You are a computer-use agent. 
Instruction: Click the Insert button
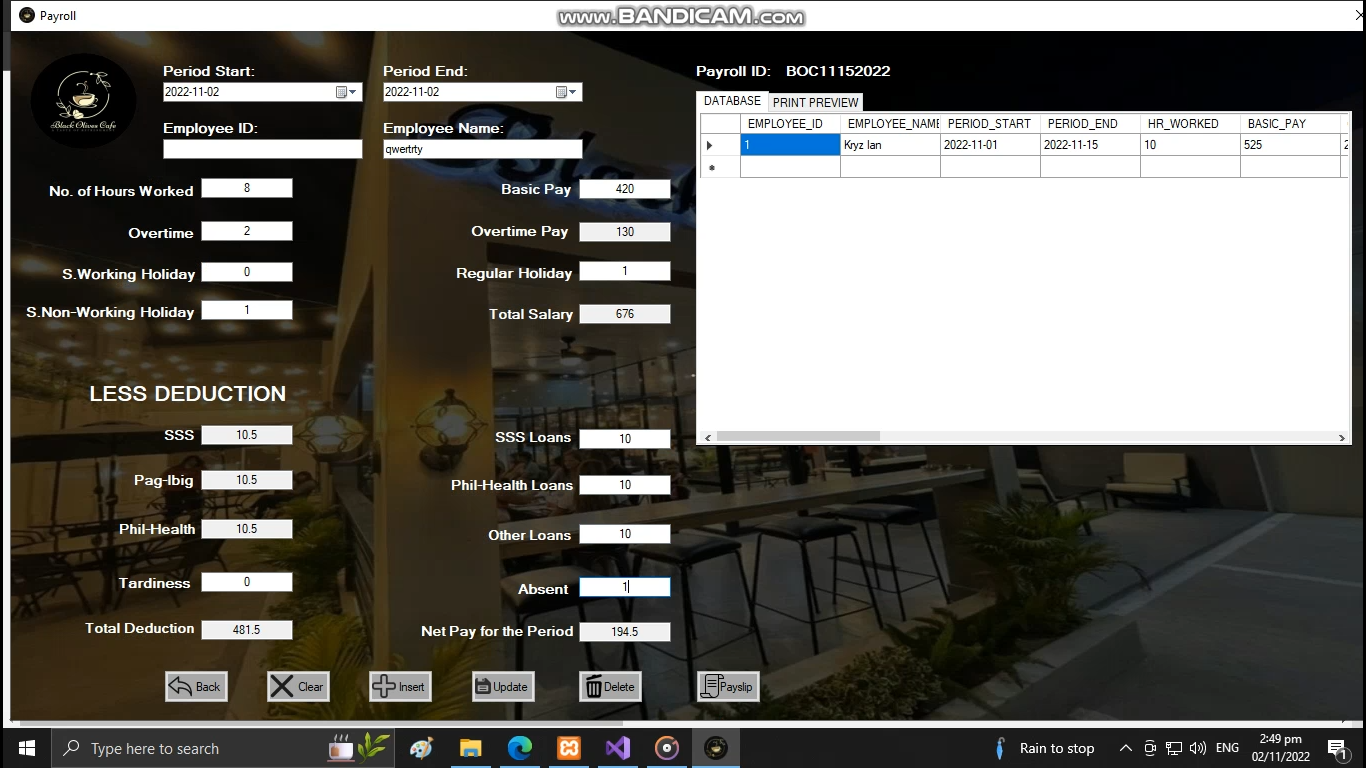[x=400, y=686]
